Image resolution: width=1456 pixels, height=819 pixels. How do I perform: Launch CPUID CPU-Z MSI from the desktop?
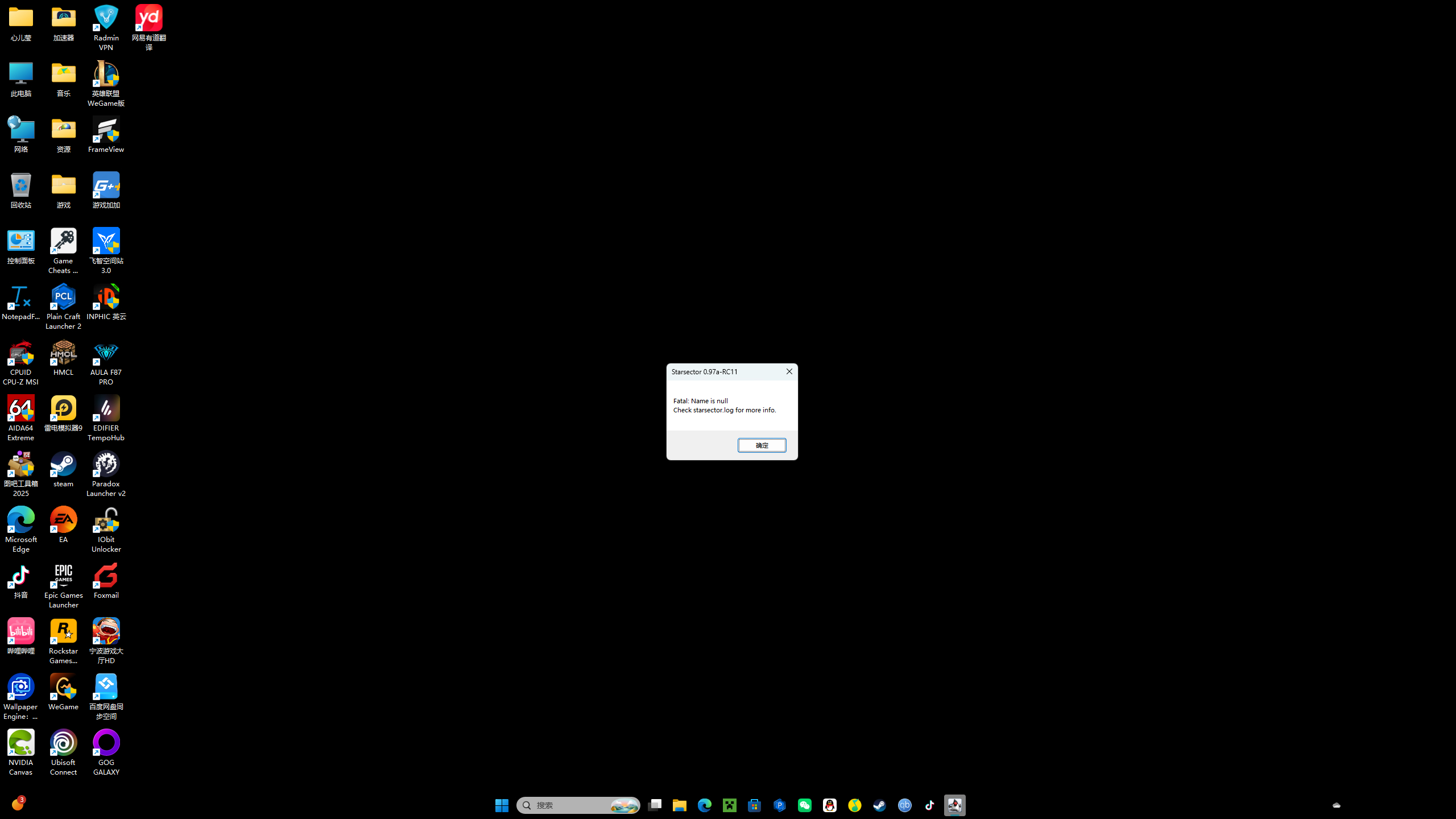(x=20, y=353)
